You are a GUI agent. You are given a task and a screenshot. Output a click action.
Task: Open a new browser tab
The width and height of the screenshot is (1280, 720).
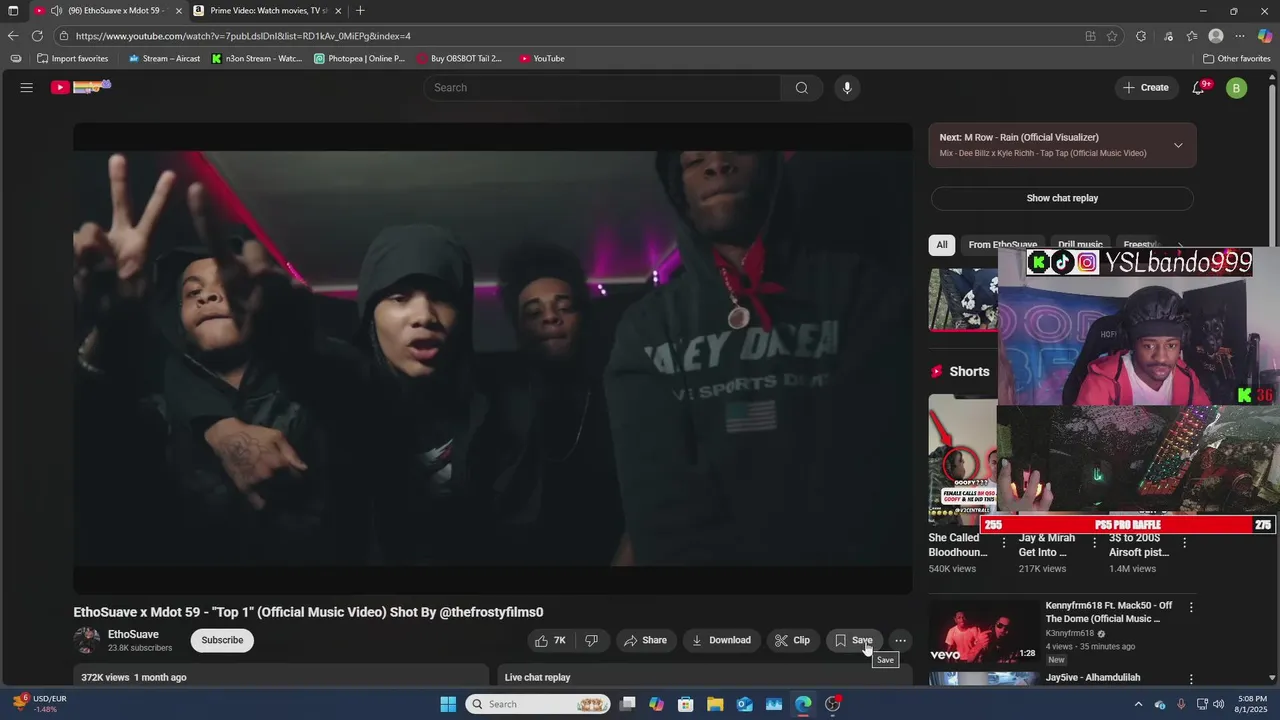[x=360, y=11]
